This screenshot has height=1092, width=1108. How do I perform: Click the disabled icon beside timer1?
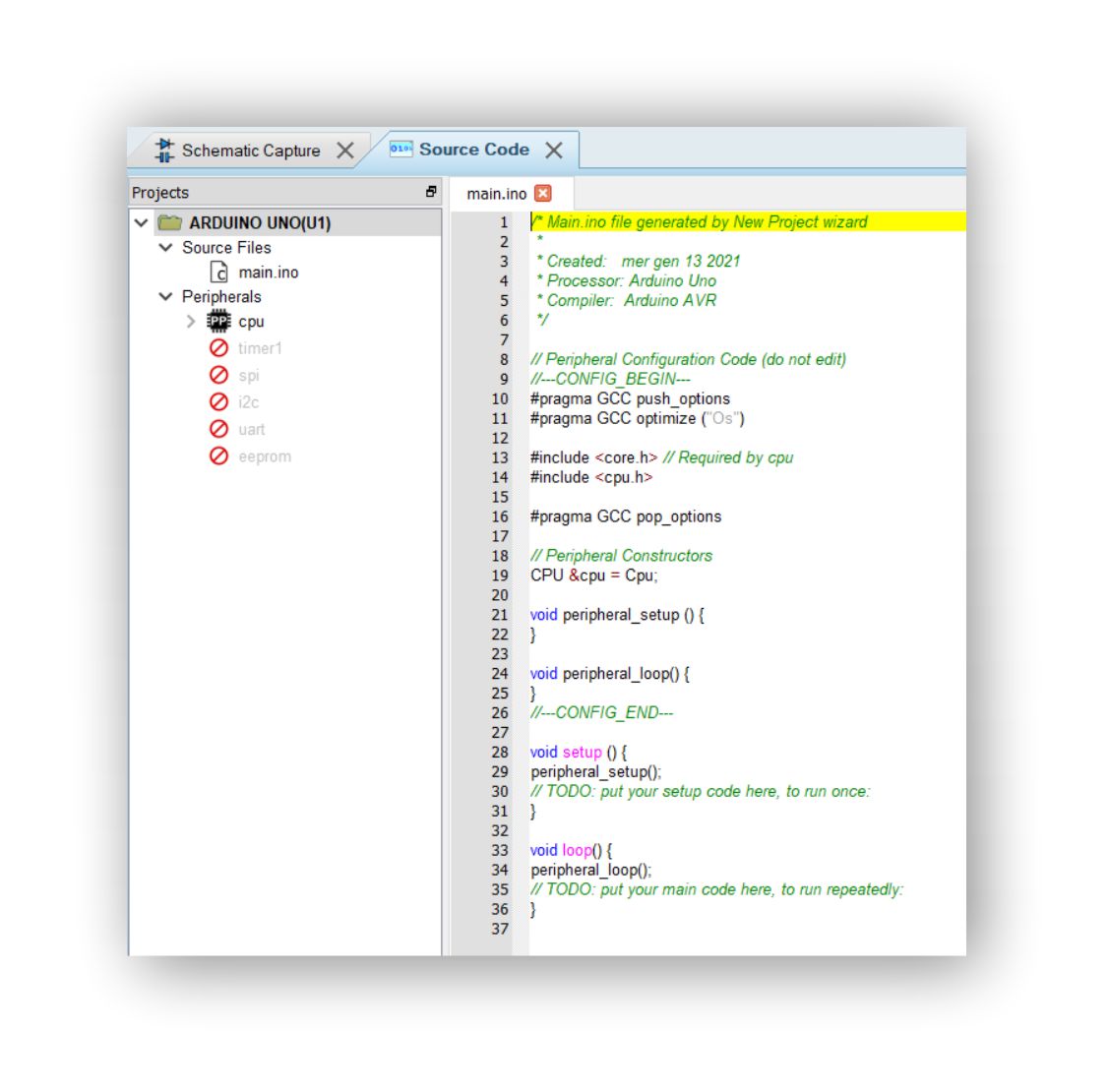(219, 348)
